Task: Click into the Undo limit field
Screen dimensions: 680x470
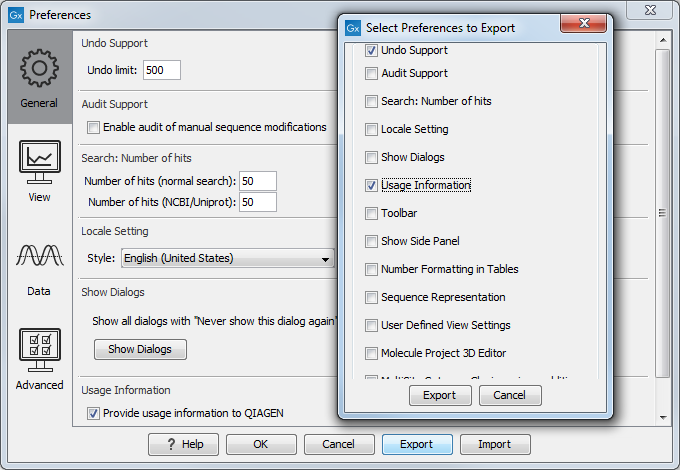Action: tap(161, 70)
